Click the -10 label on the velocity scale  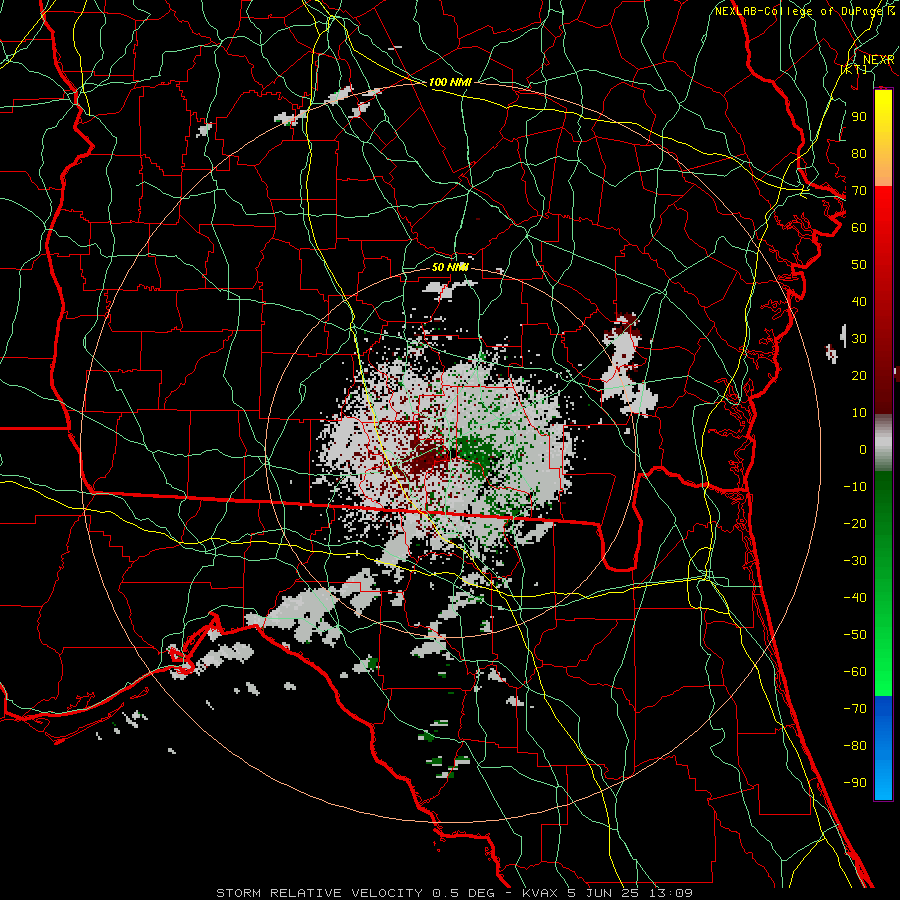pyautogui.click(x=855, y=487)
